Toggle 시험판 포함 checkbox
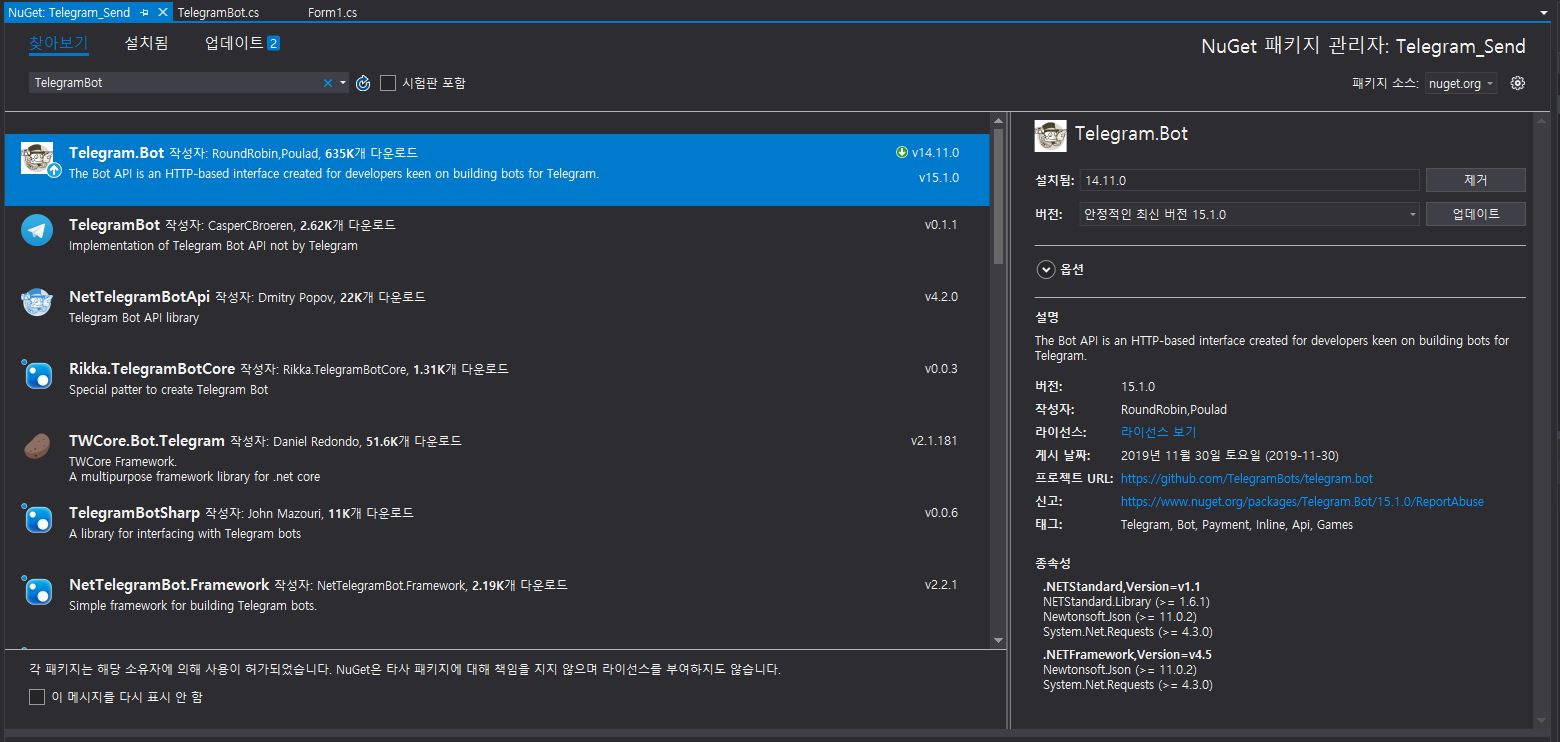 [388, 83]
